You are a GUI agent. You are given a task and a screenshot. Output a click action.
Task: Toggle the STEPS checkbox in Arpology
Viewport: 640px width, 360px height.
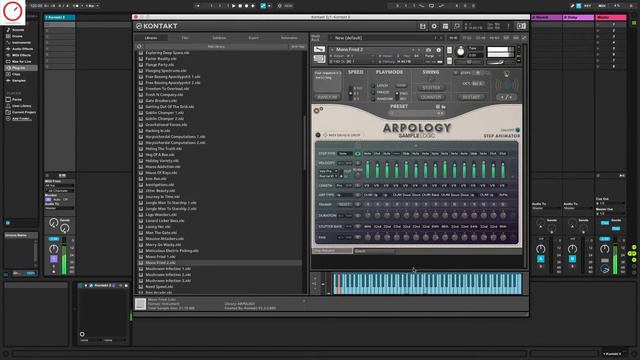[x=456, y=73]
